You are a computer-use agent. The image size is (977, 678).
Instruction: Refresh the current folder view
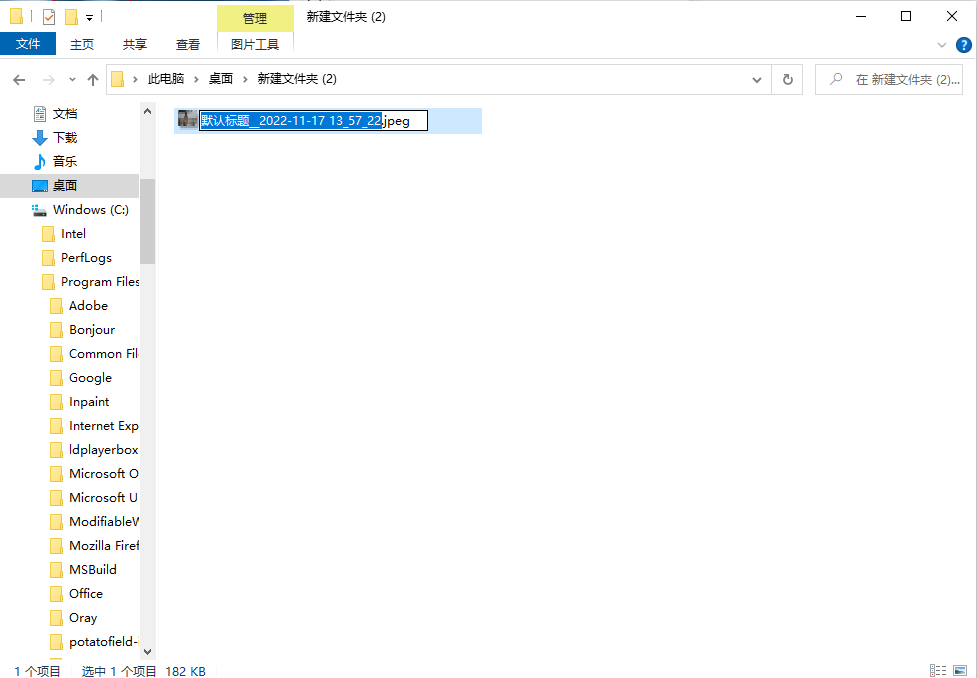788,80
